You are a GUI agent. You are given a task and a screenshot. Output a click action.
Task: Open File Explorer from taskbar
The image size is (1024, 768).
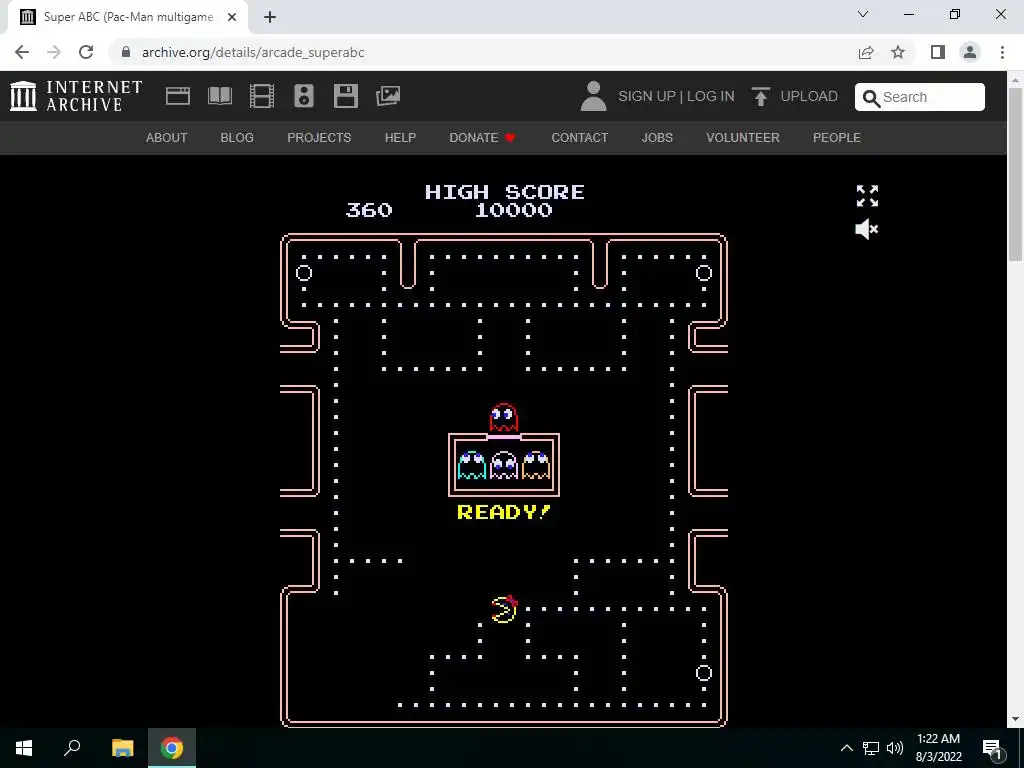click(x=122, y=748)
